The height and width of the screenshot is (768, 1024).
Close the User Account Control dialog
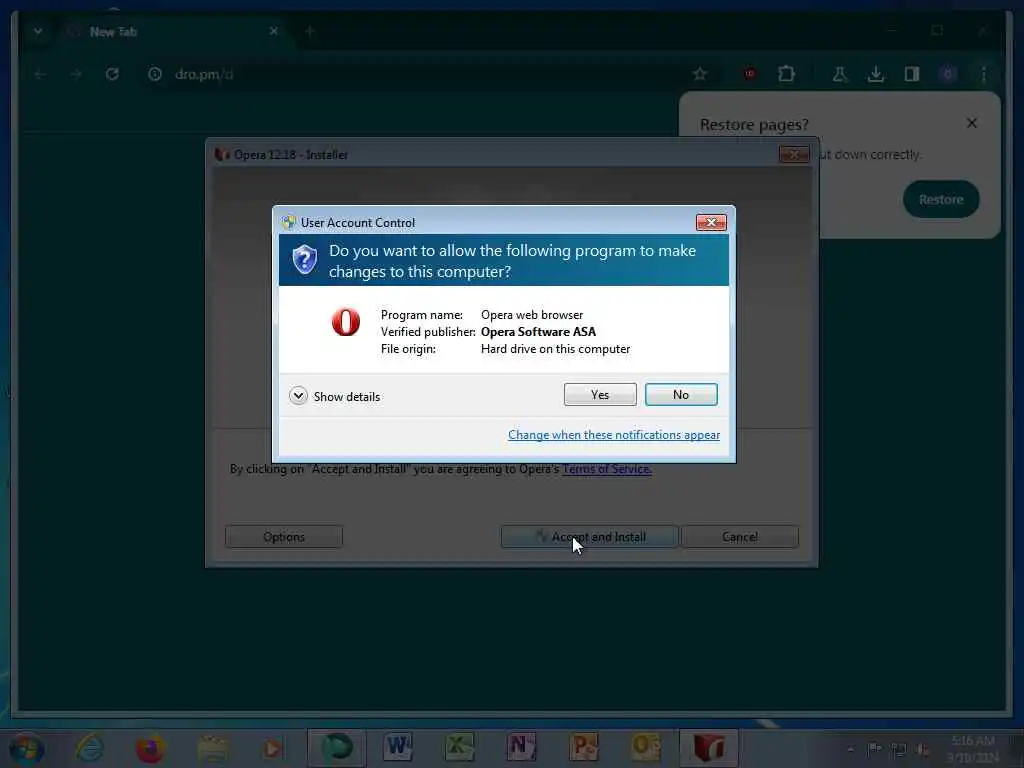click(711, 223)
